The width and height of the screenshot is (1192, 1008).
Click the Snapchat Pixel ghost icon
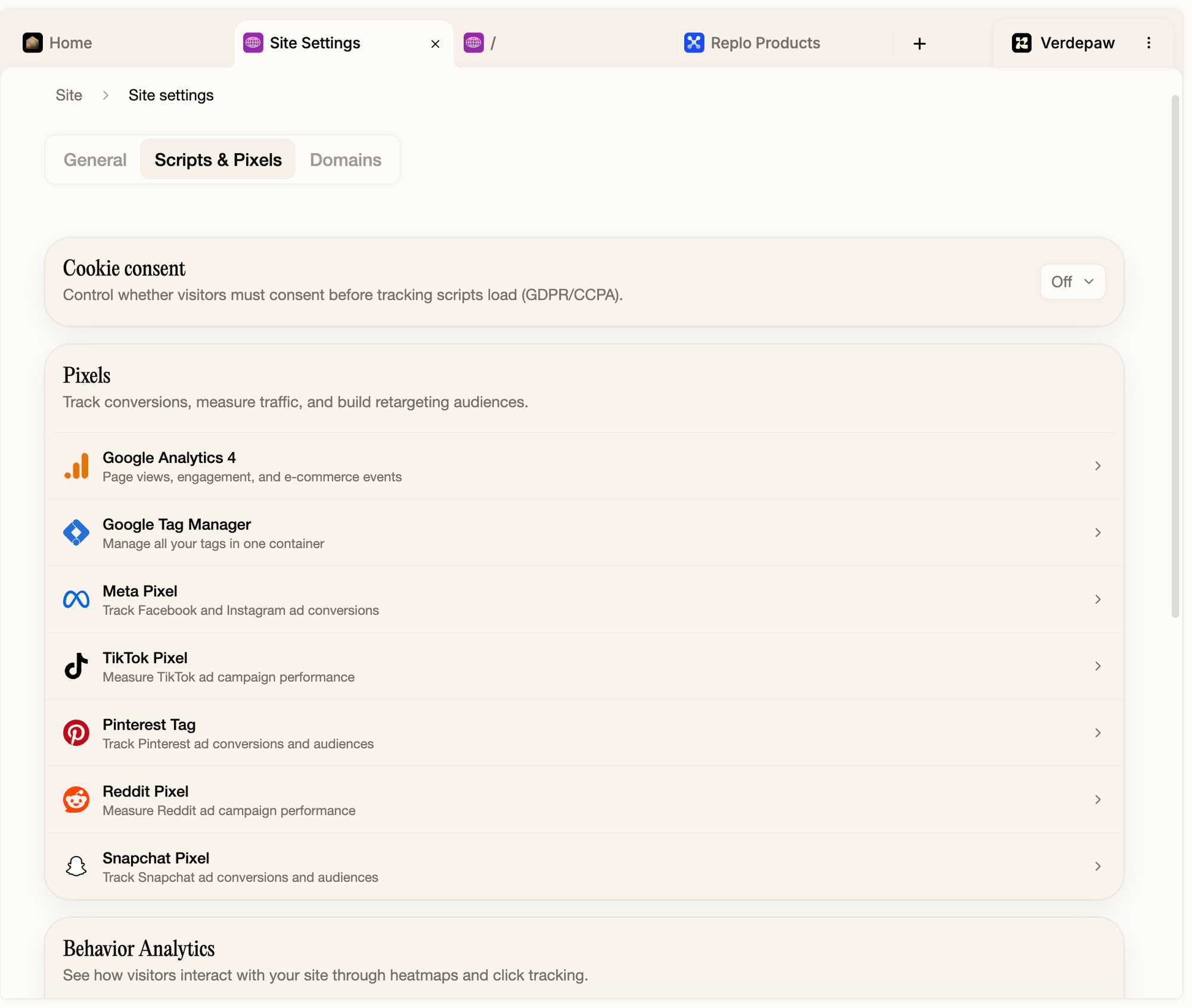[76, 866]
